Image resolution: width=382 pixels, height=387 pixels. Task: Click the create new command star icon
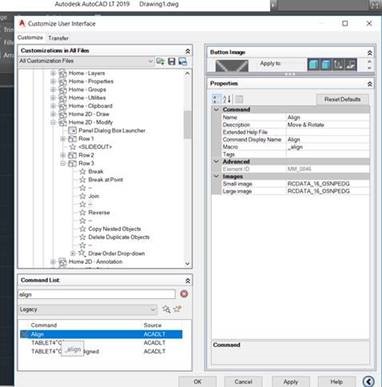tap(178, 309)
